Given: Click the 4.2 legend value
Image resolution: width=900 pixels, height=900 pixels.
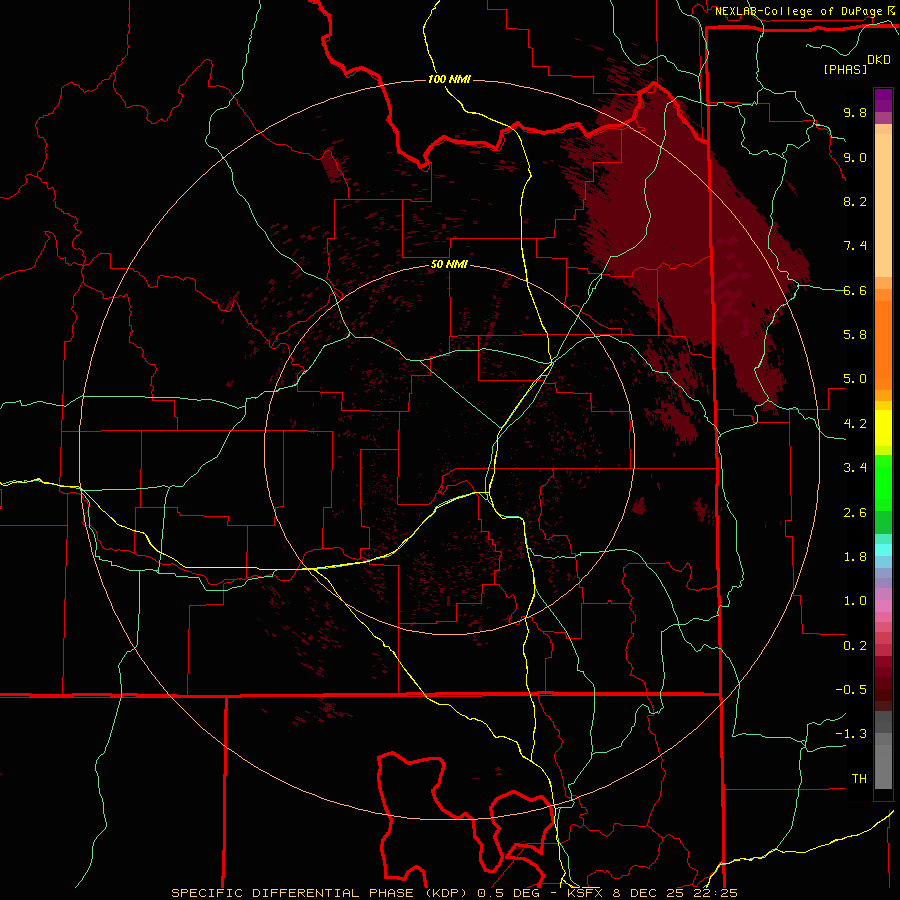Looking at the screenshot, I should 855,424.
